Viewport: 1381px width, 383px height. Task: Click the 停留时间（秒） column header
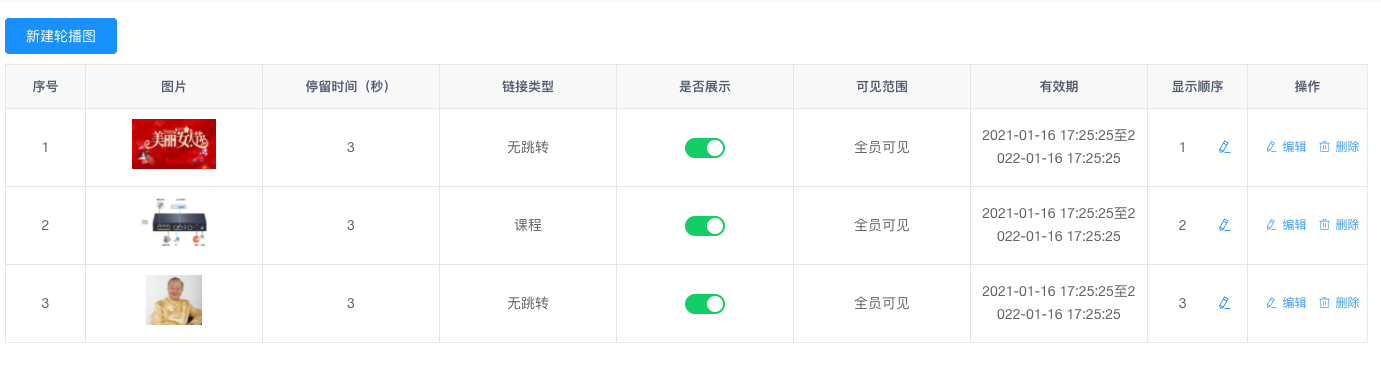point(351,87)
